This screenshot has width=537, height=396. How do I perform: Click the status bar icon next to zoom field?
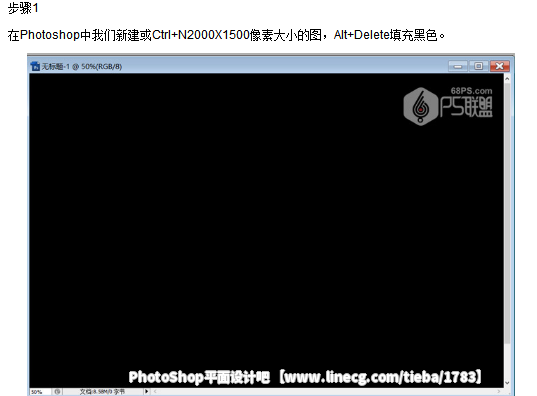point(57,391)
